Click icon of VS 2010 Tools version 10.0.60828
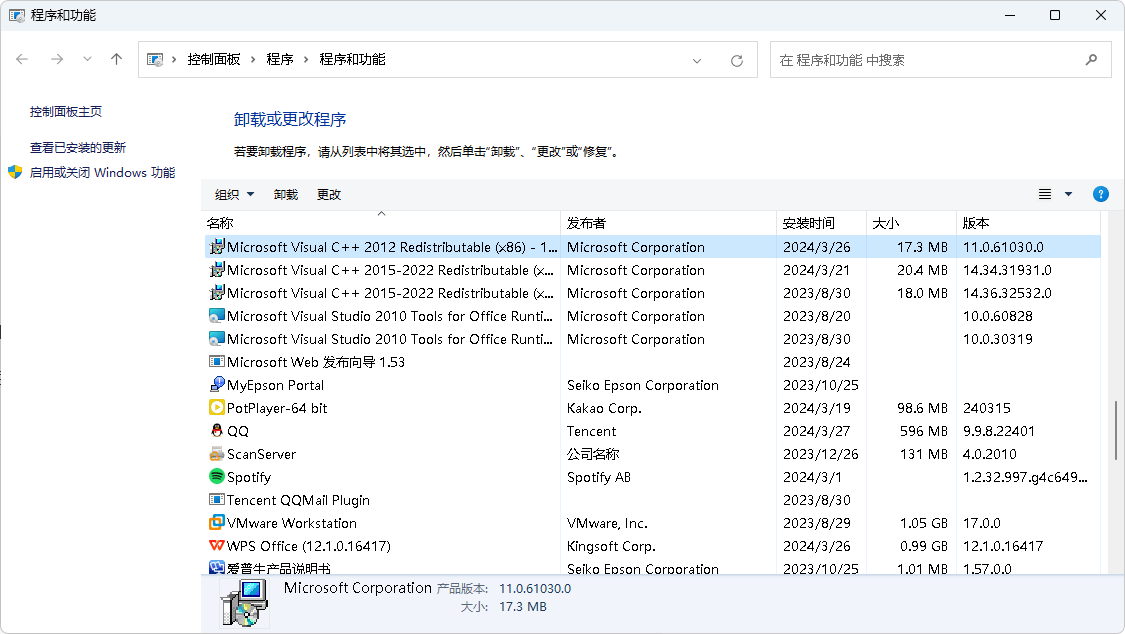The width and height of the screenshot is (1125, 634). [x=217, y=316]
